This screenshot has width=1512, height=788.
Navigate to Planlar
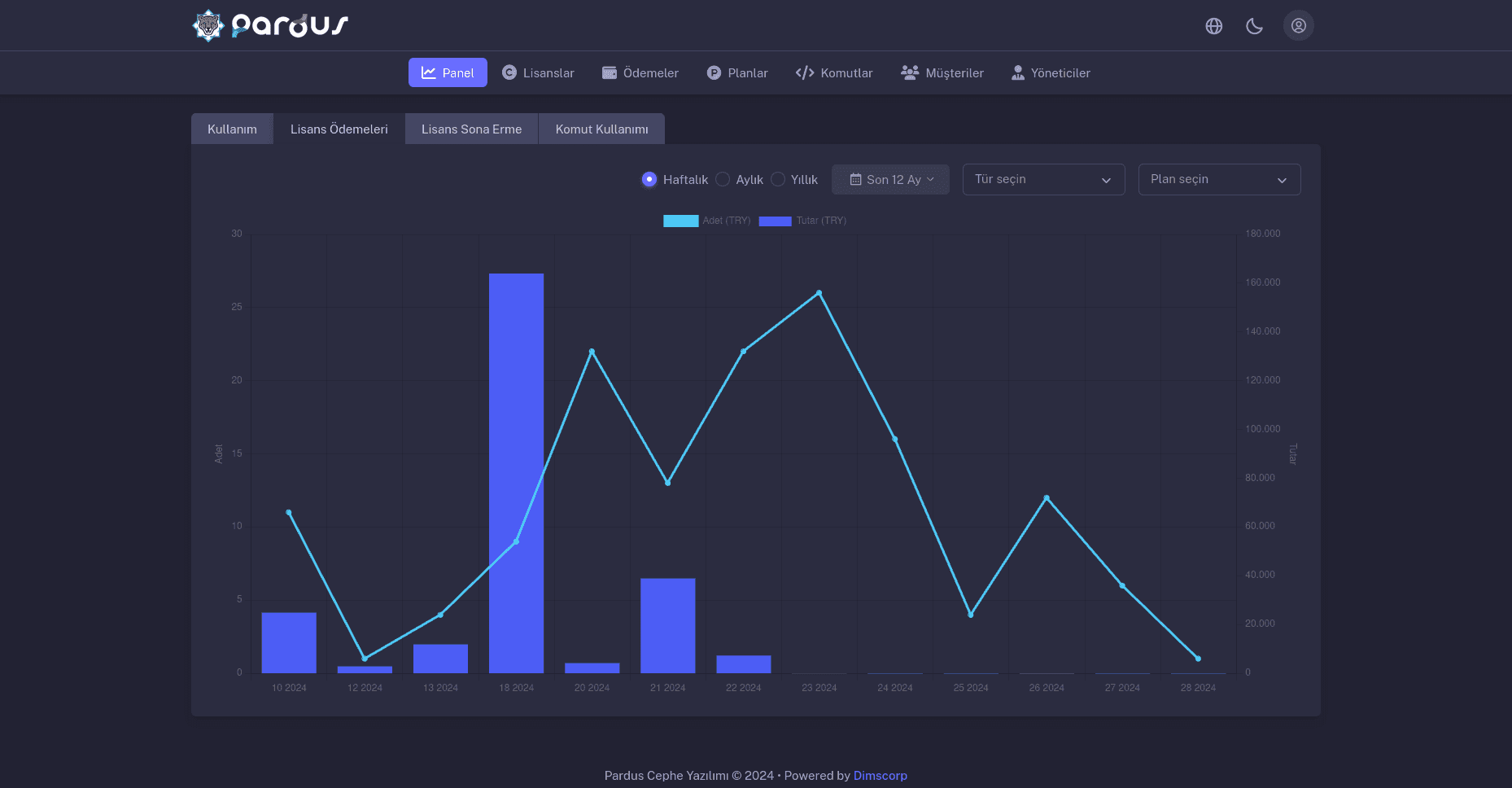click(x=736, y=72)
